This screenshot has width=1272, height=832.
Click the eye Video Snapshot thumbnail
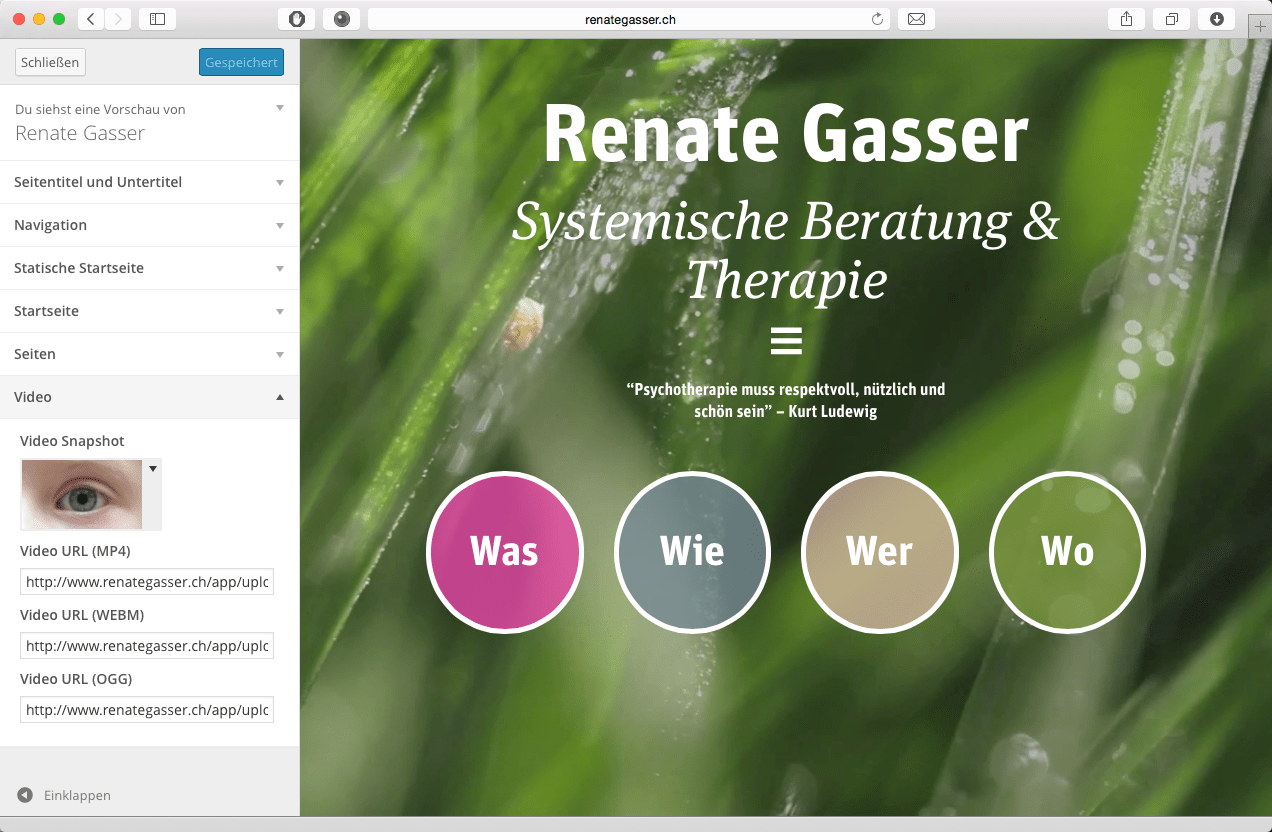click(x=81, y=494)
